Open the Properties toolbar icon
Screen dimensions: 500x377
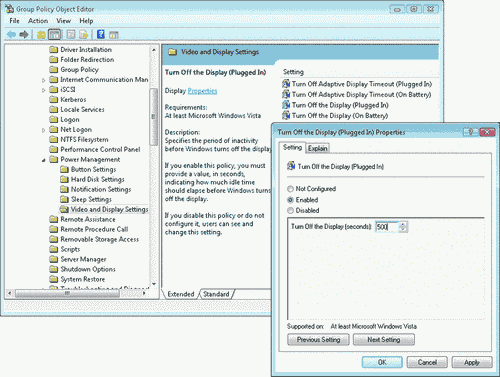point(71,34)
